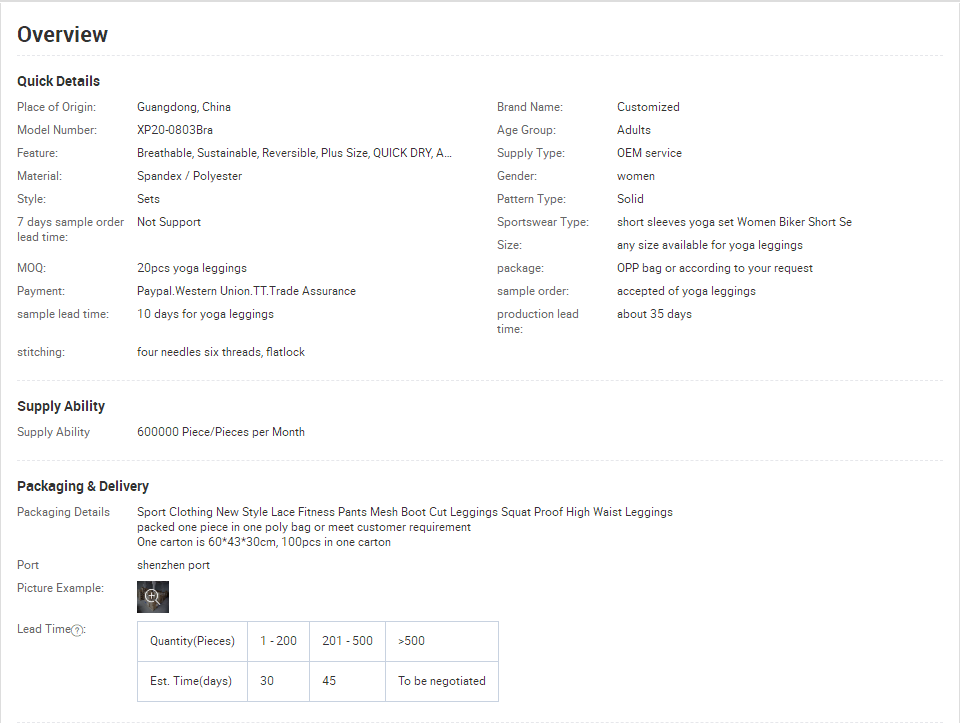Click the Lead Time help question mark icon
The width and height of the screenshot is (960, 723).
tap(77, 630)
